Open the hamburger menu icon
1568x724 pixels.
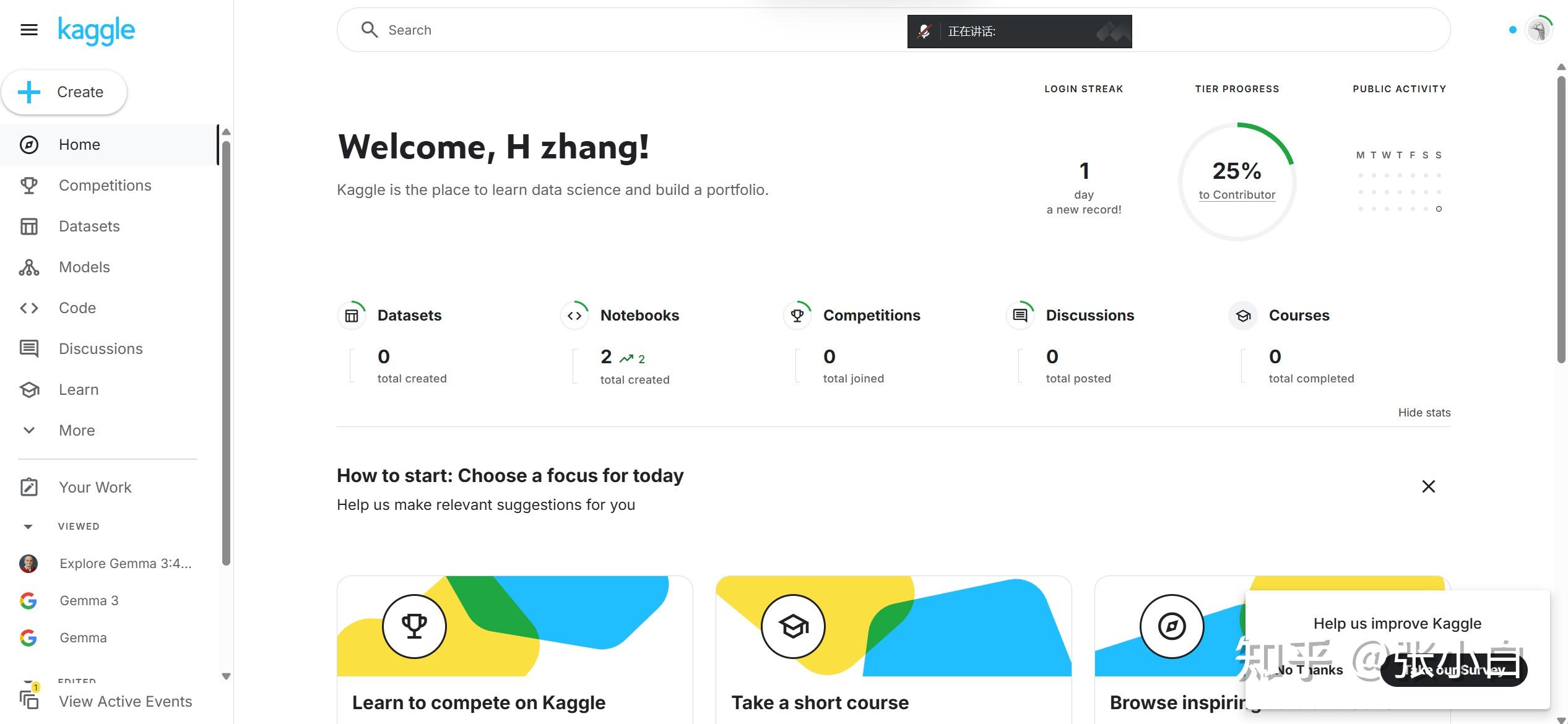(x=29, y=30)
